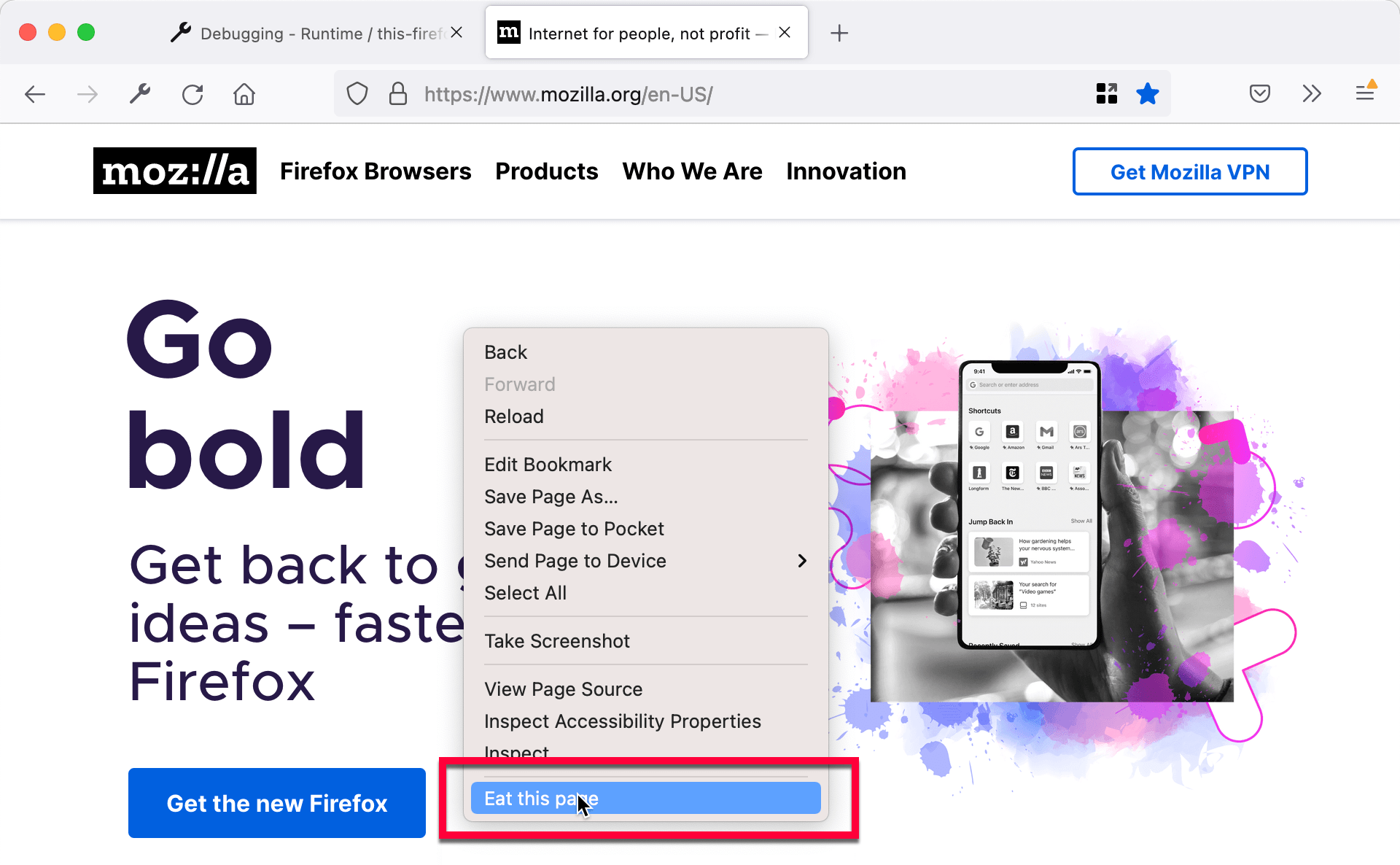Click the home button icon in toolbar

click(246, 95)
